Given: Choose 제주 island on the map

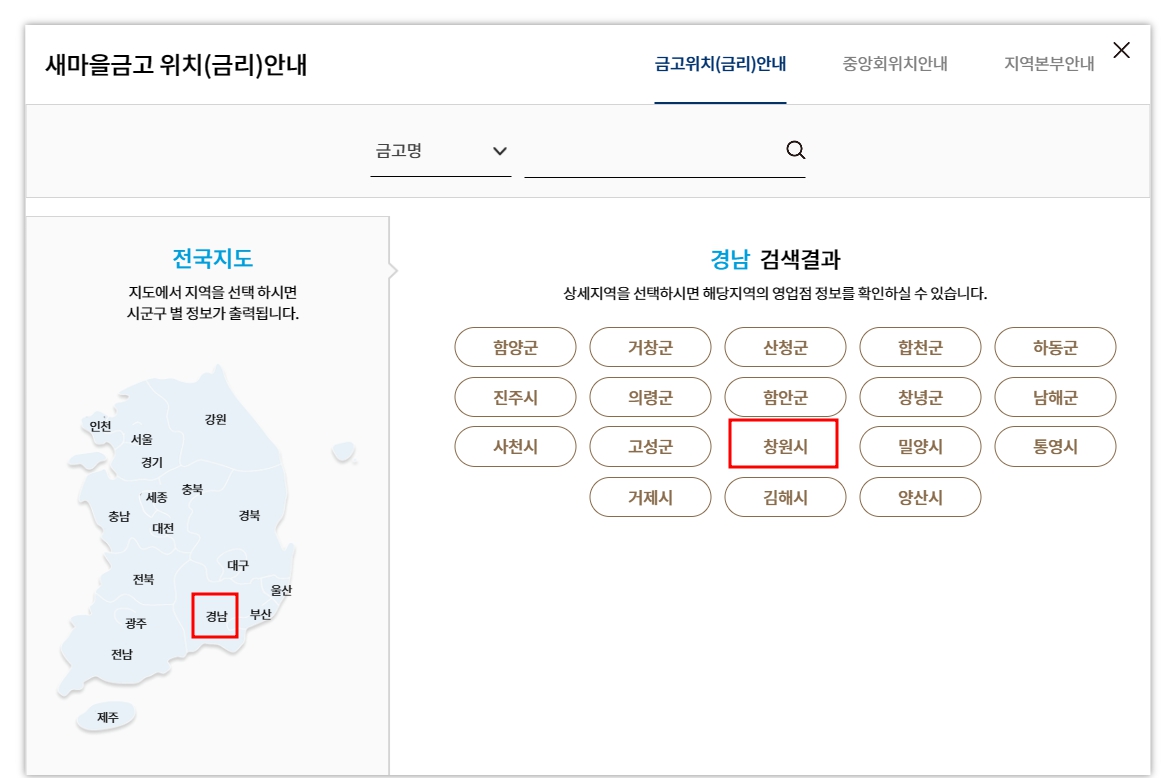Looking at the screenshot, I should 108,717.
